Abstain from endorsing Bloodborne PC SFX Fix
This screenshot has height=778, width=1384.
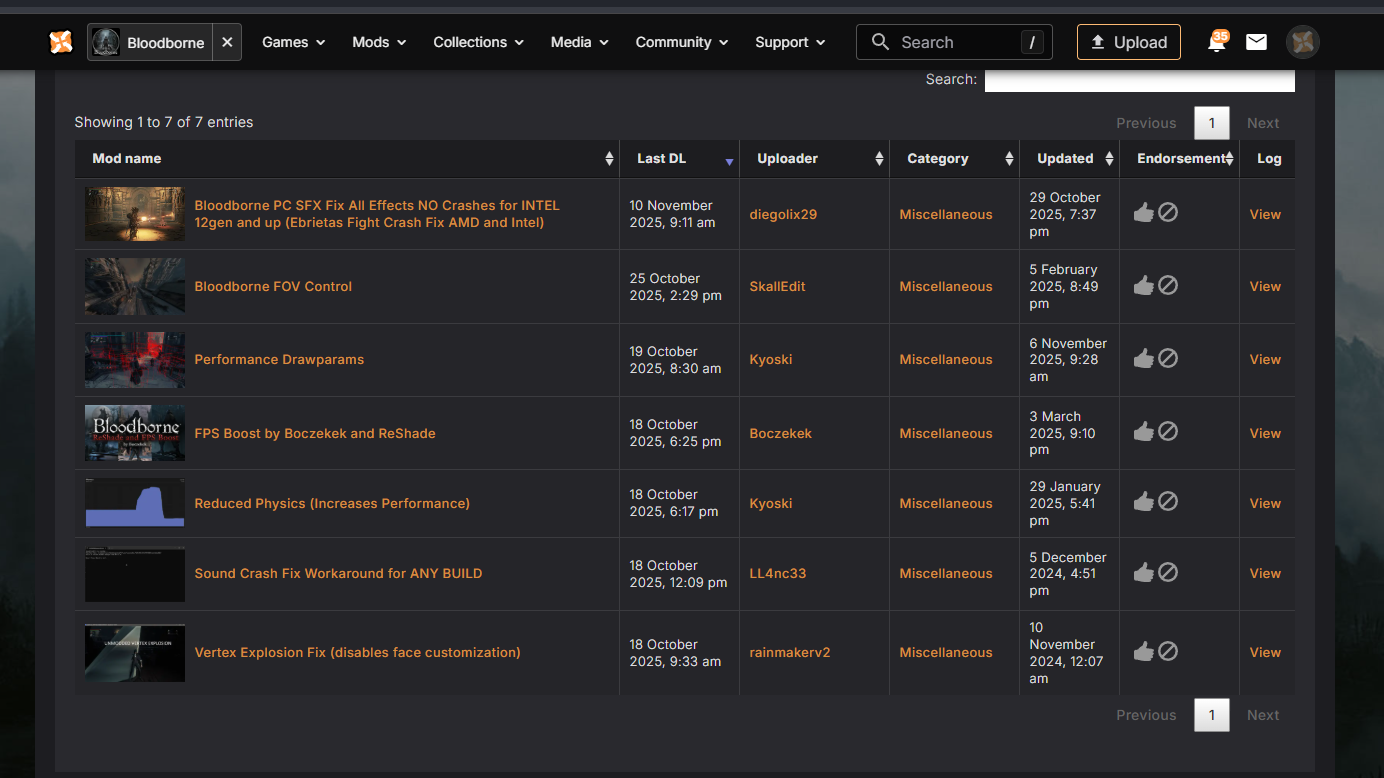(x=1168, y=213)
